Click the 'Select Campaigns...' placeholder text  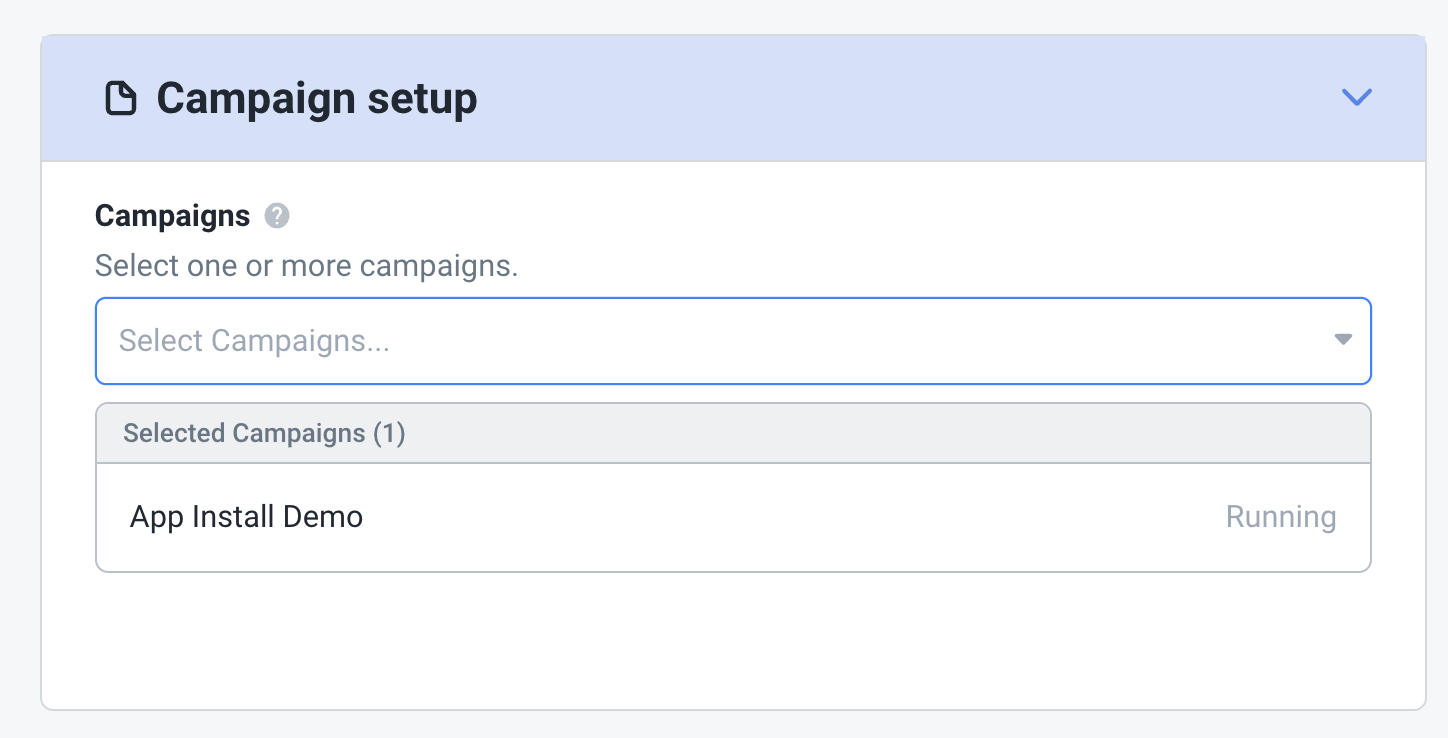[254, 341]
